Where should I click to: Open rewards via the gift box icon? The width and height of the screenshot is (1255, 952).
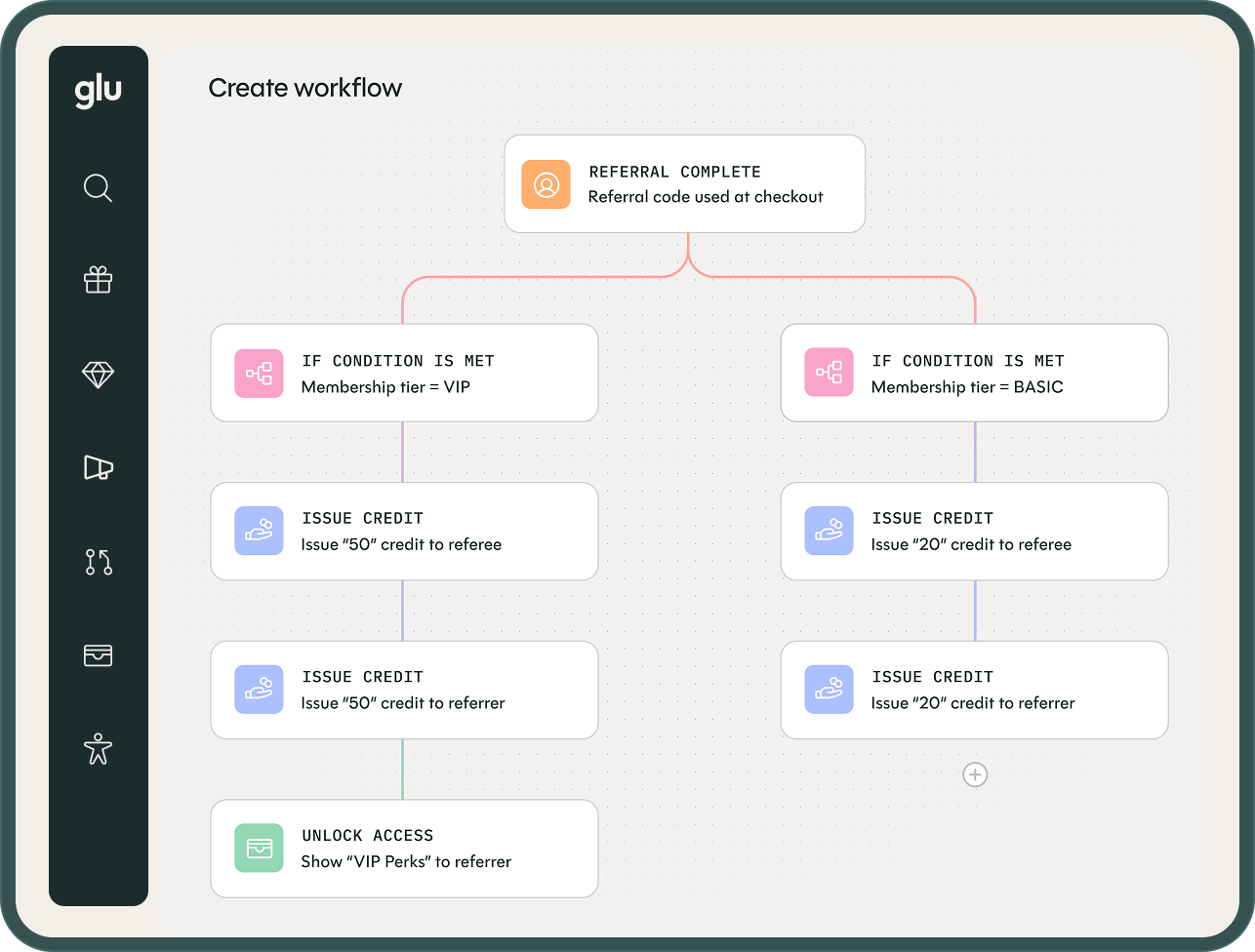tap(99, 281)
